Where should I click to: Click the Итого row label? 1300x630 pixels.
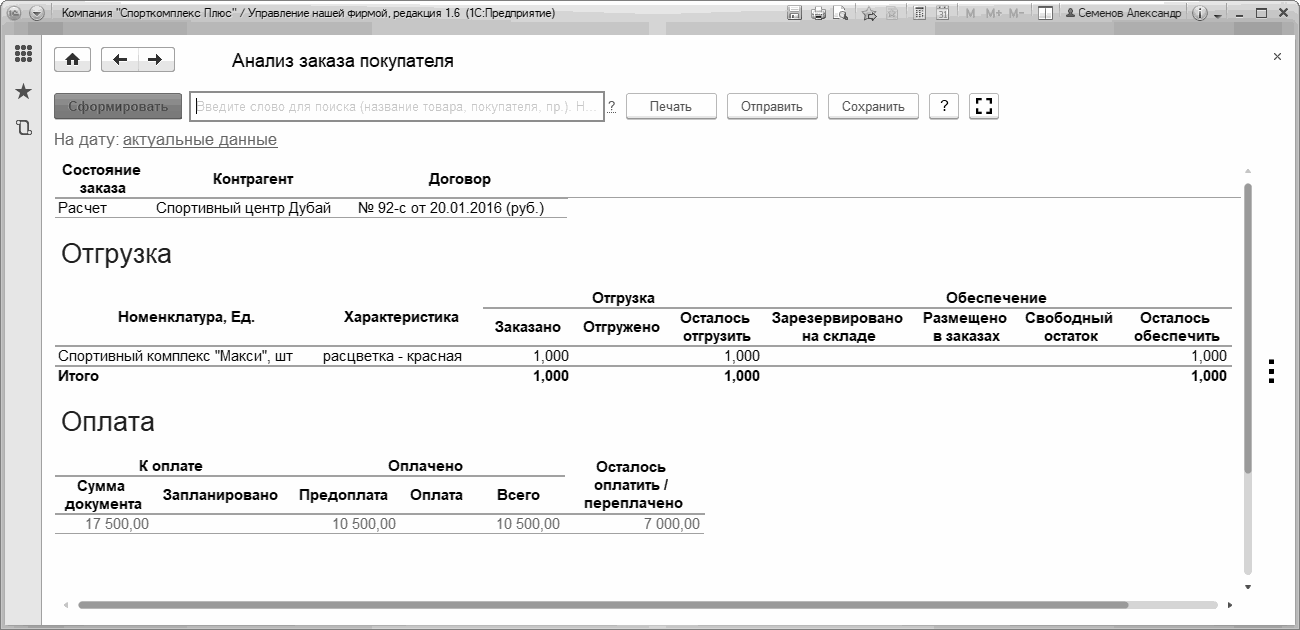(x=79, y=376)
